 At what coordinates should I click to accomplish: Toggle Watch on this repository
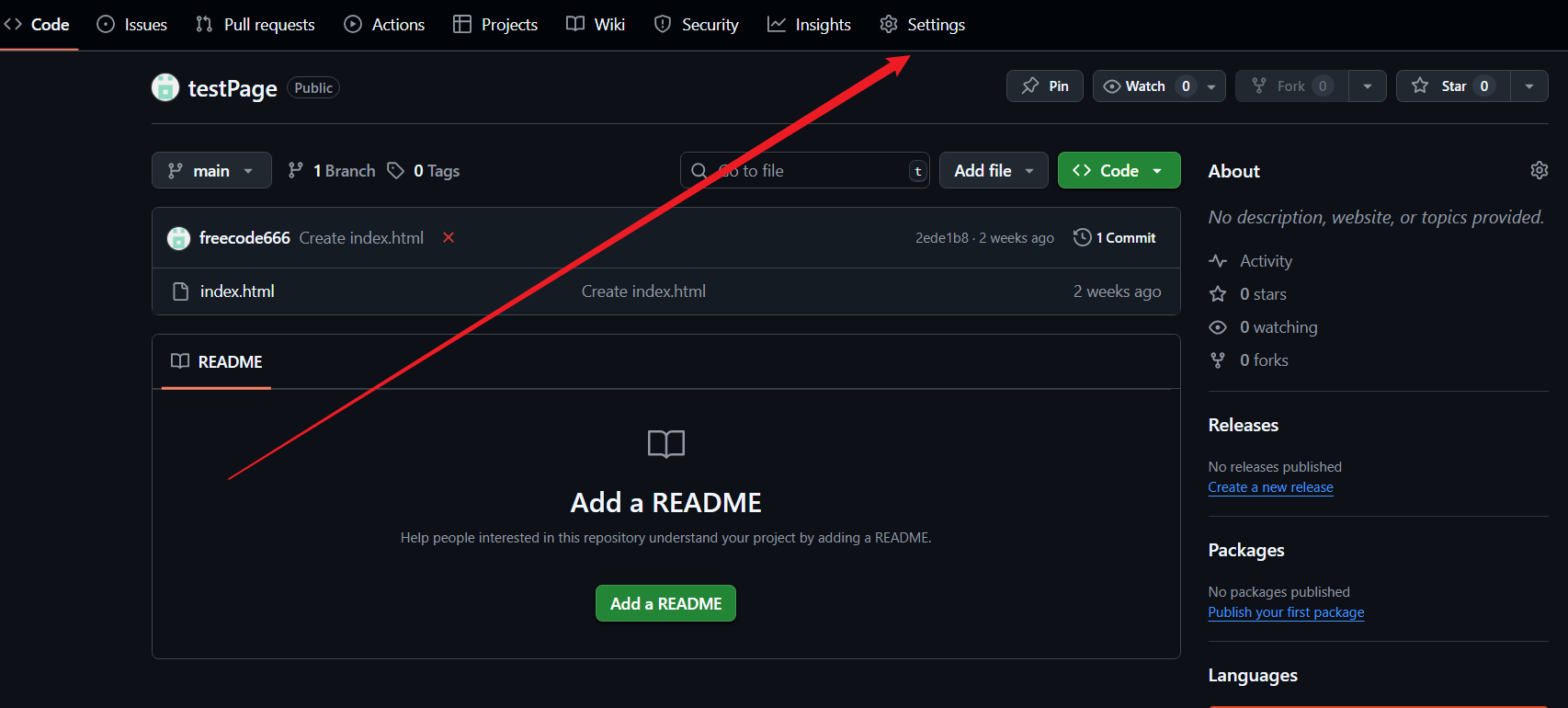(x=1146, y=86)
